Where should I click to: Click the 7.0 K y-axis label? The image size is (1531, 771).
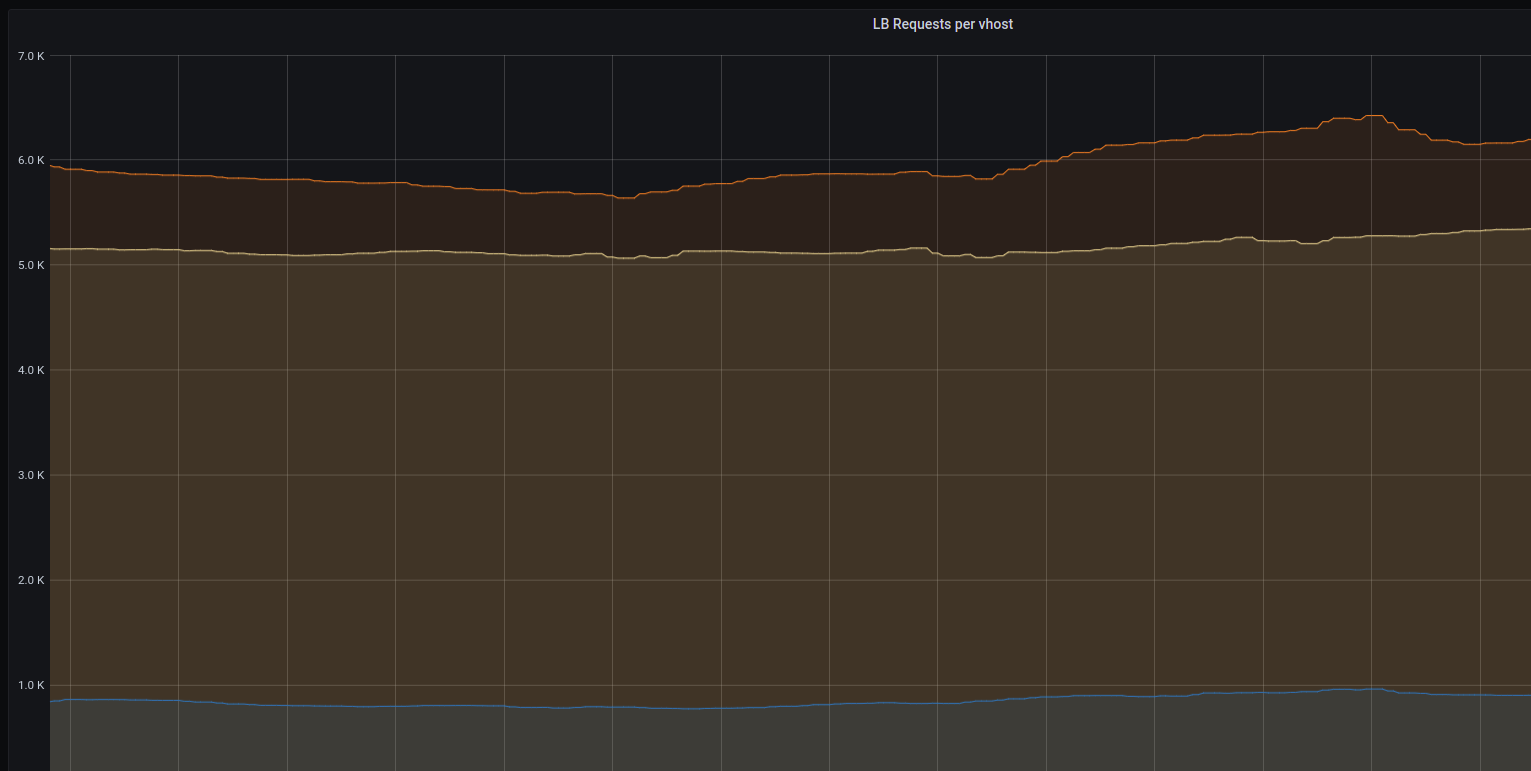pyautogui.click(x=31, y=56)
